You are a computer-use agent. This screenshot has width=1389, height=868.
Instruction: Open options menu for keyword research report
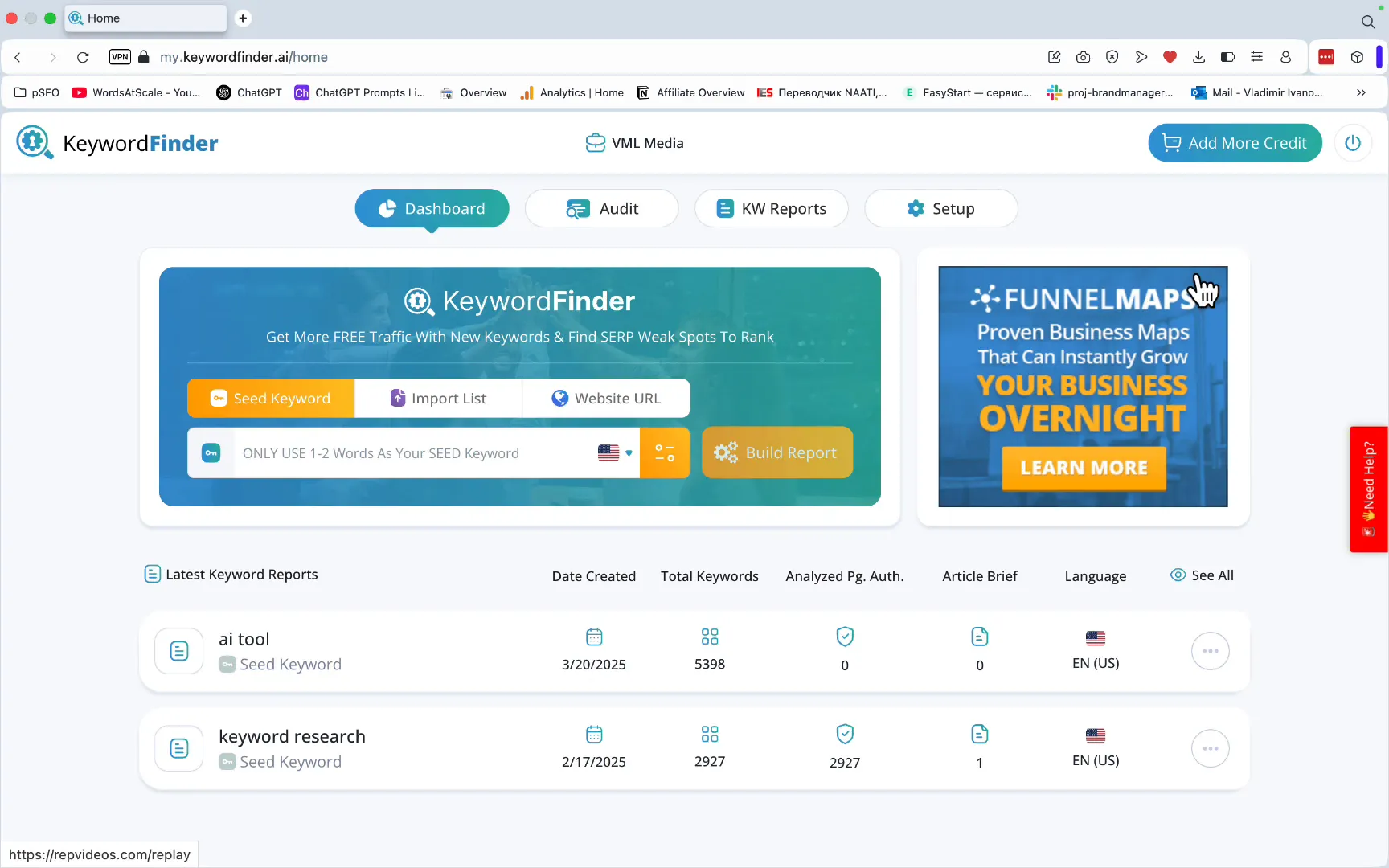tap(1210, 748)
